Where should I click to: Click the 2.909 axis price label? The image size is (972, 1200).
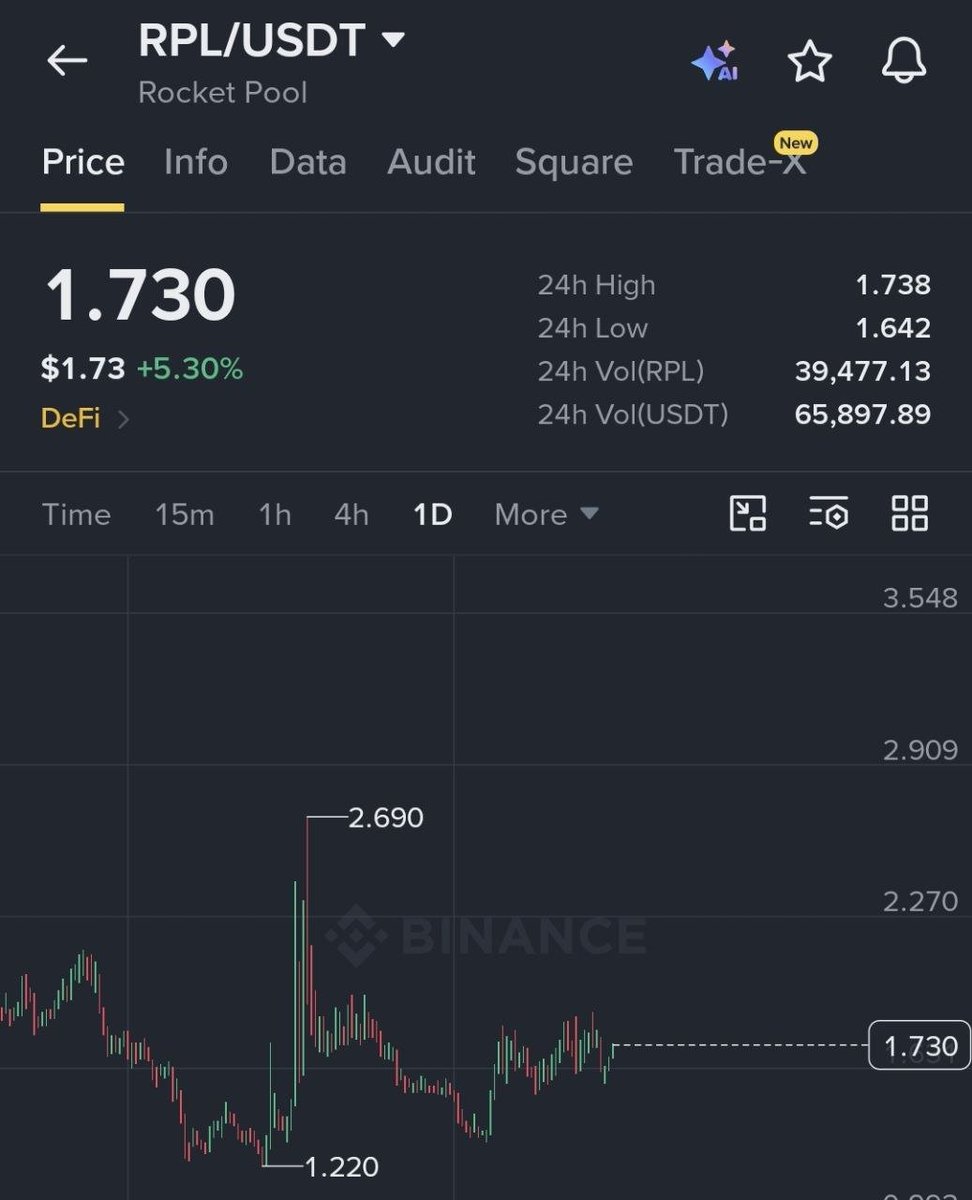pyautogui.click(x=920, y=750)
